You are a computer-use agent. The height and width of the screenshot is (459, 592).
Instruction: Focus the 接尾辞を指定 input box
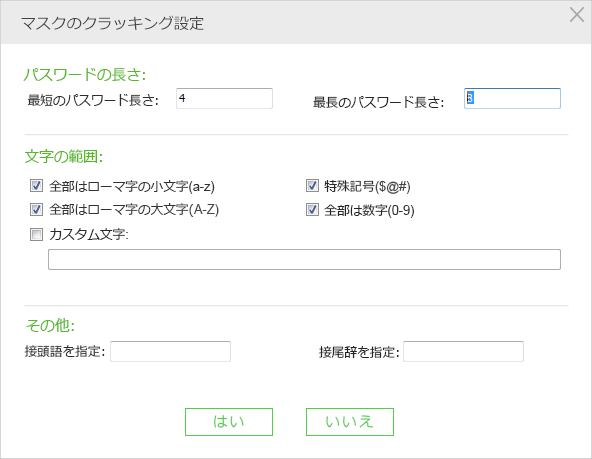point(463,351)
